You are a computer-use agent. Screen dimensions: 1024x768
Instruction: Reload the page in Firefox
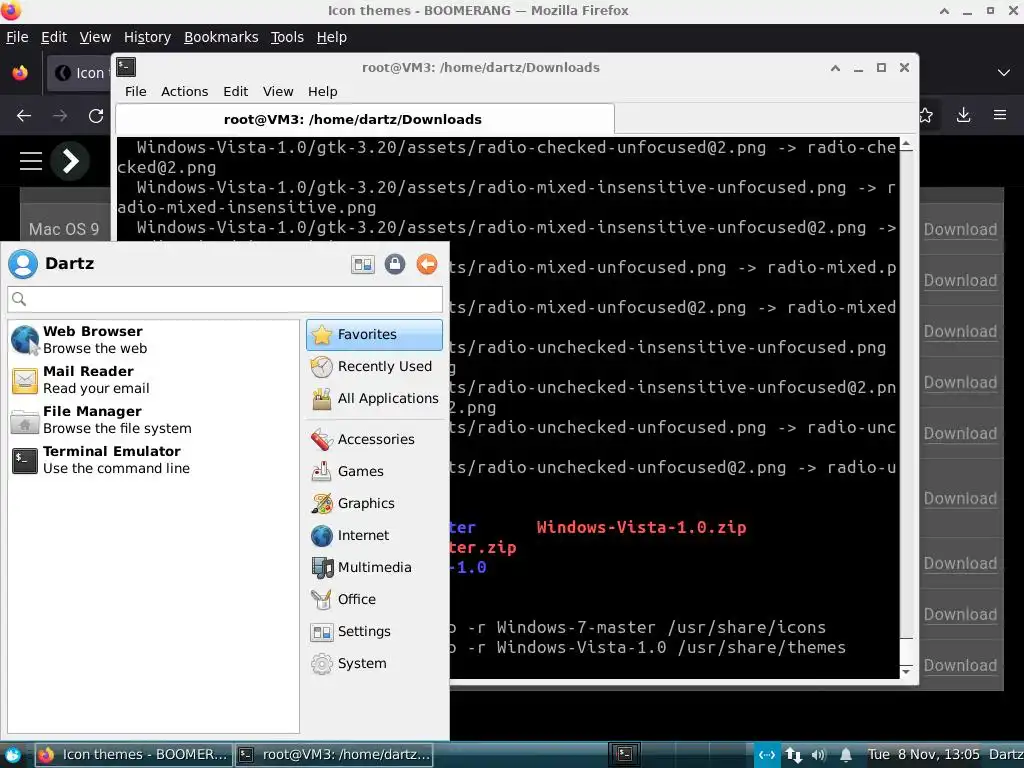[96, 116]
